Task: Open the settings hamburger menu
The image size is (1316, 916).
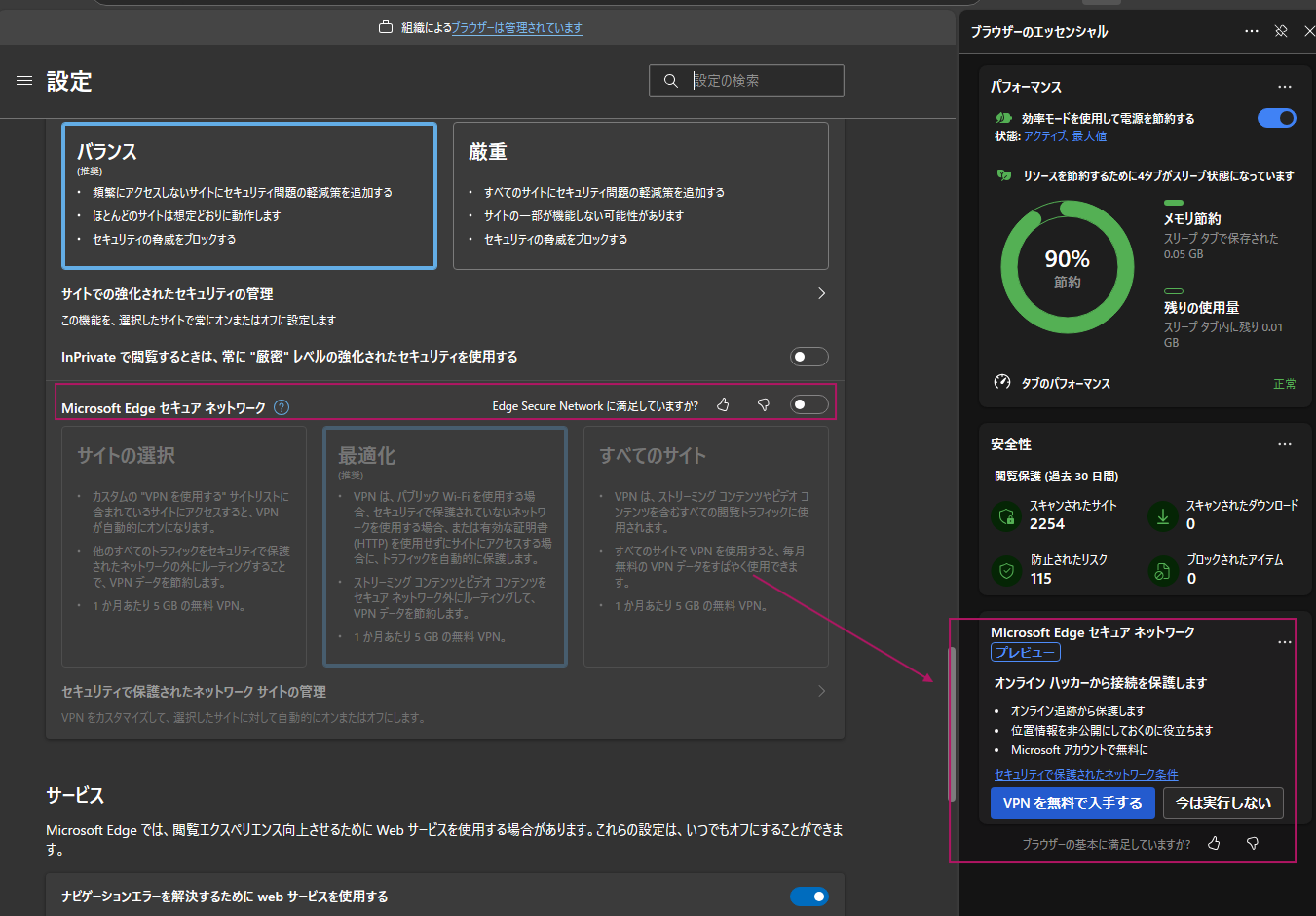Action: [24, 81]
